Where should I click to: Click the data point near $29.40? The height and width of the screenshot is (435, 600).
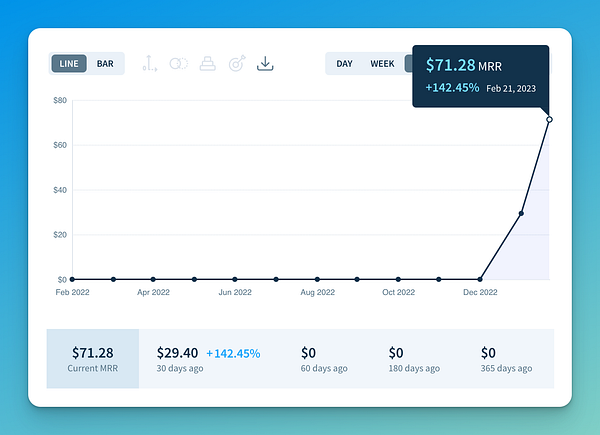[x=521, y=213]
